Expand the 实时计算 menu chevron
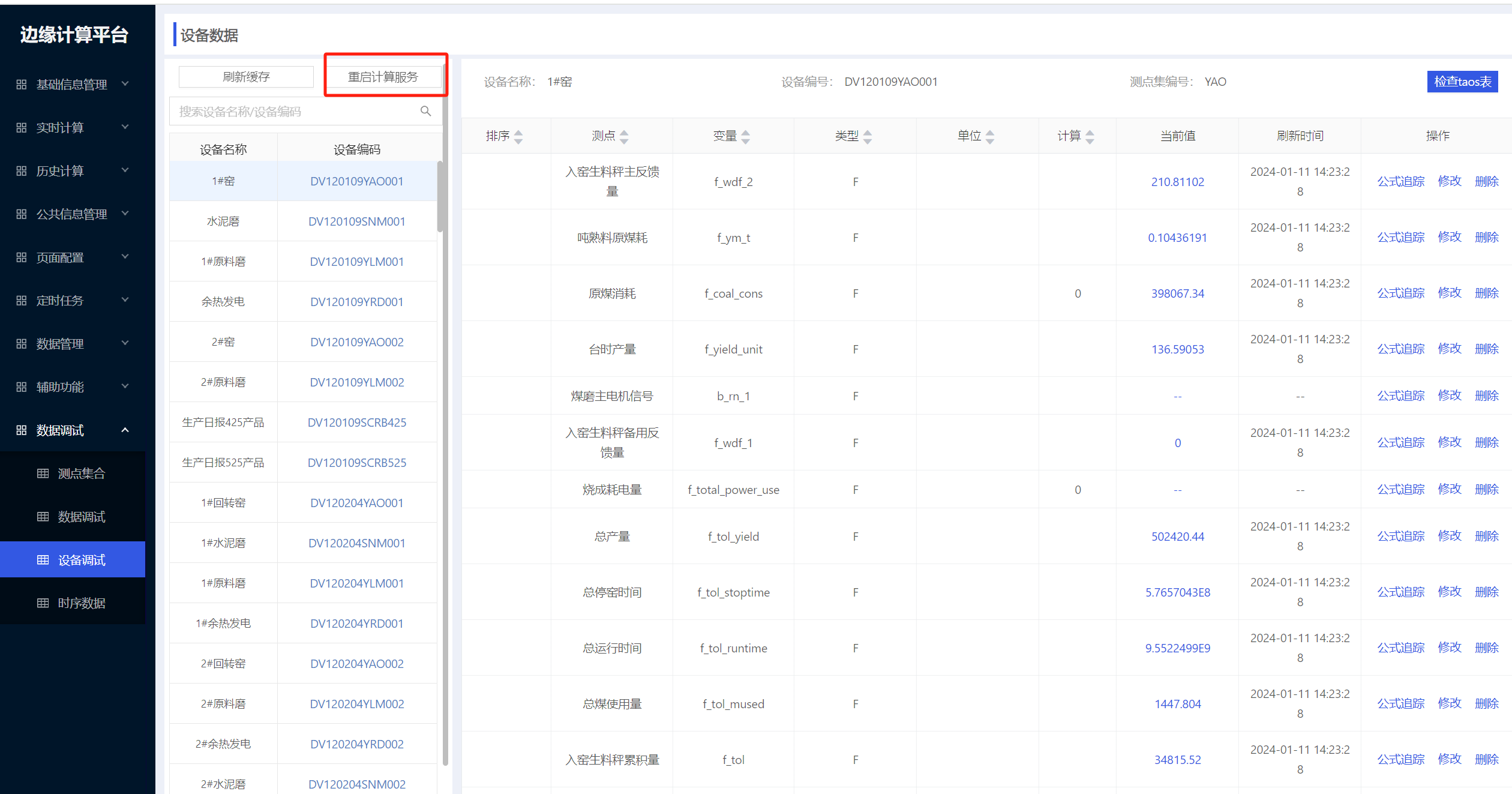 [x=125, y=127]
